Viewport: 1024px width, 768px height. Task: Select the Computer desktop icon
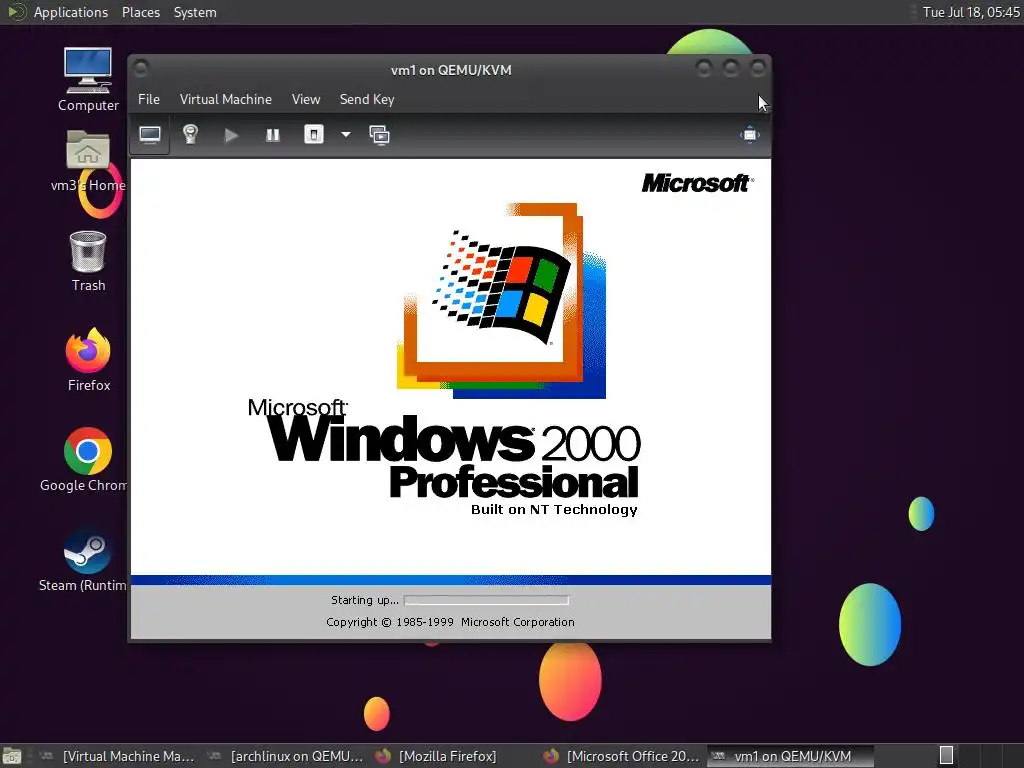pos(88,80)
